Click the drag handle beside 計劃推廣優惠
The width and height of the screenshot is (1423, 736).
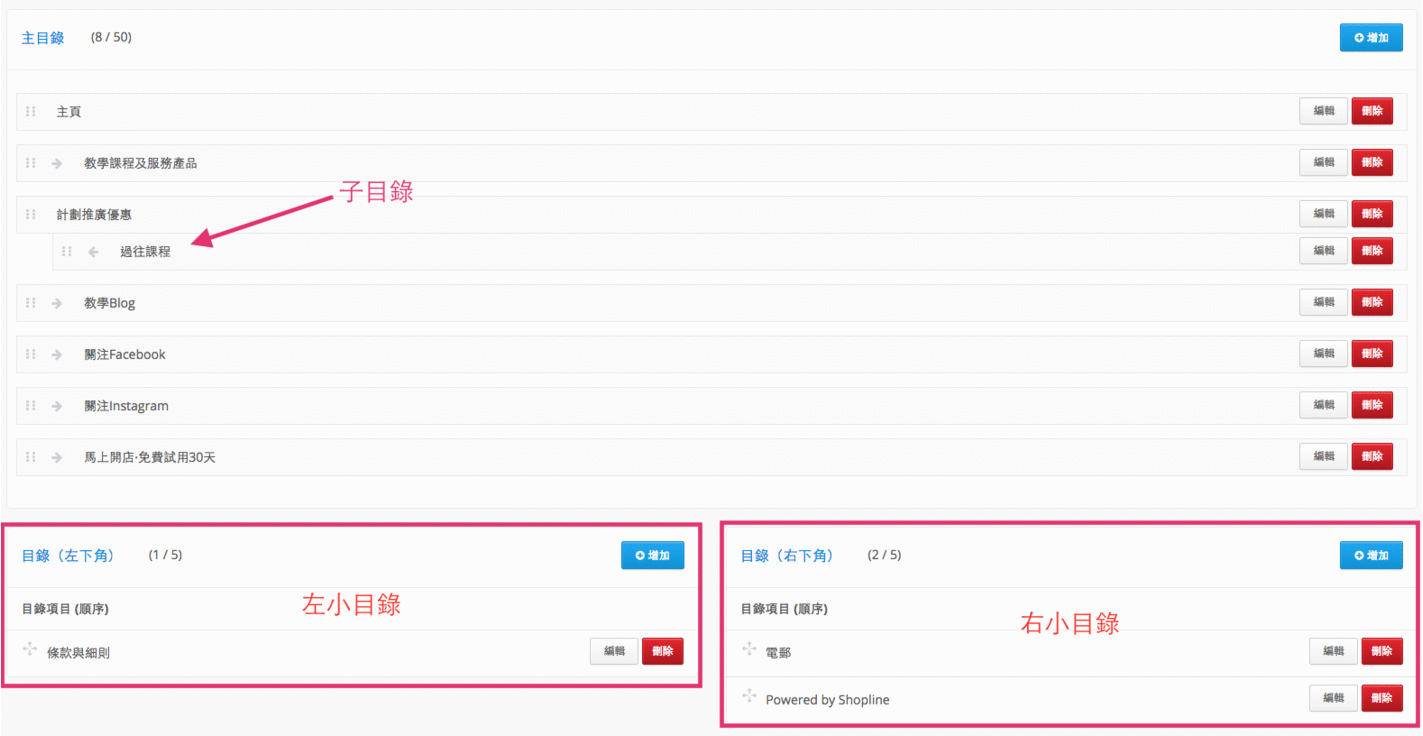pyautogui.click(x=31, y=214)
